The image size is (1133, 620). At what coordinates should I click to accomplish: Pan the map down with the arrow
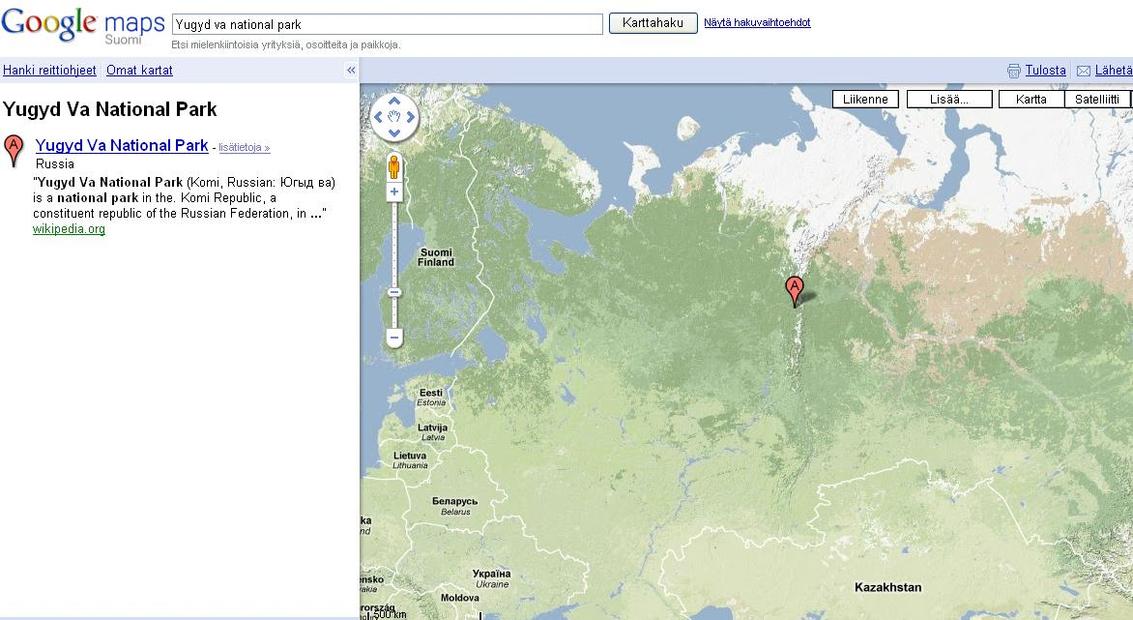tap(394, 133)
